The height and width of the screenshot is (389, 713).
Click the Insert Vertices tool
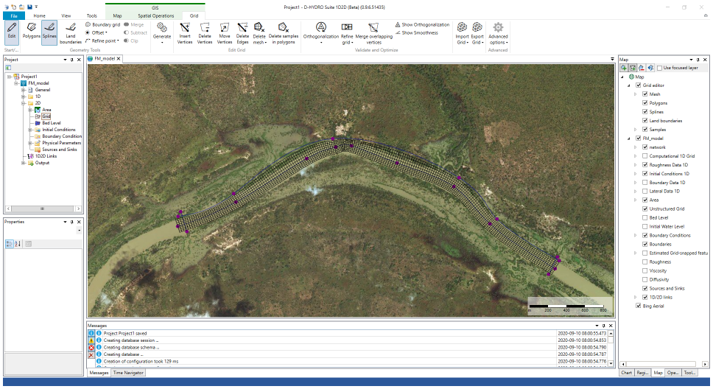(x=185, y=33)
